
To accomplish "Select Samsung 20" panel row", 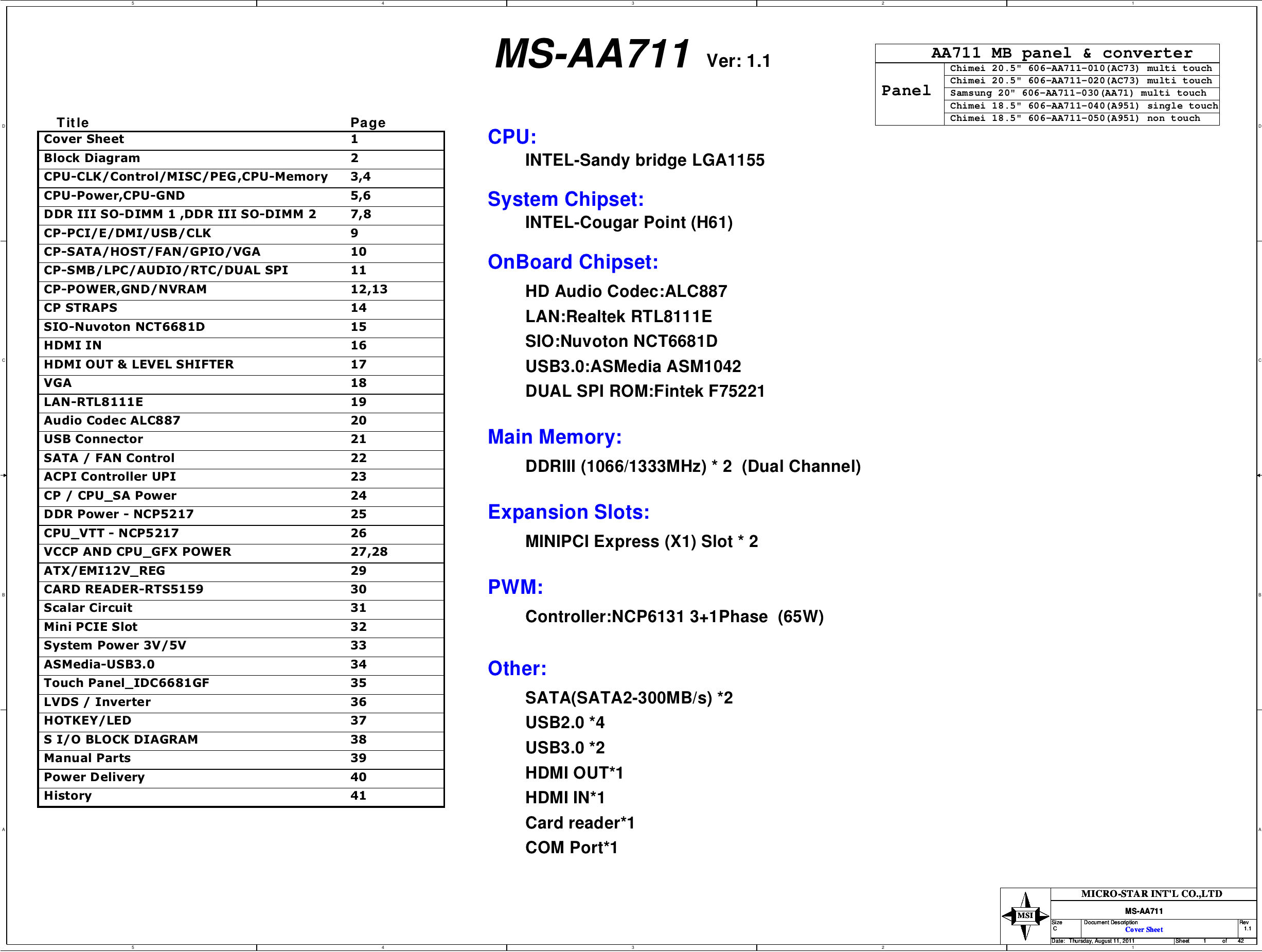I will point(1078,93).
